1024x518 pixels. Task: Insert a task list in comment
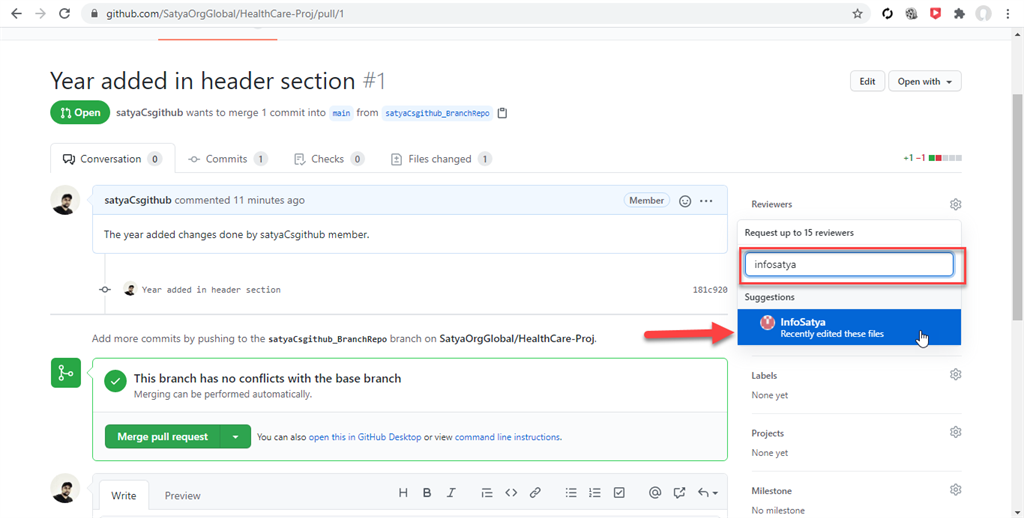[619, 493]
